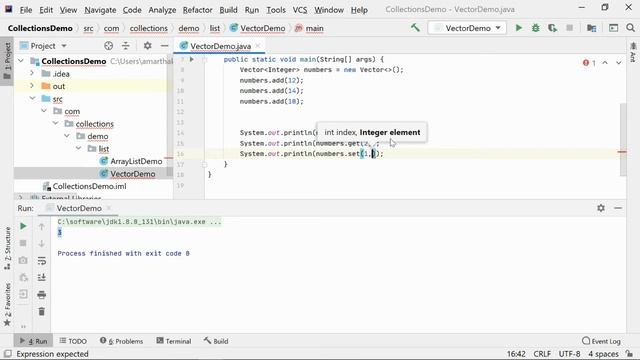The height and width of the screenshot is (360, 640).
Task: Click the Build project hammer icon
Action: tap(415, 28)
